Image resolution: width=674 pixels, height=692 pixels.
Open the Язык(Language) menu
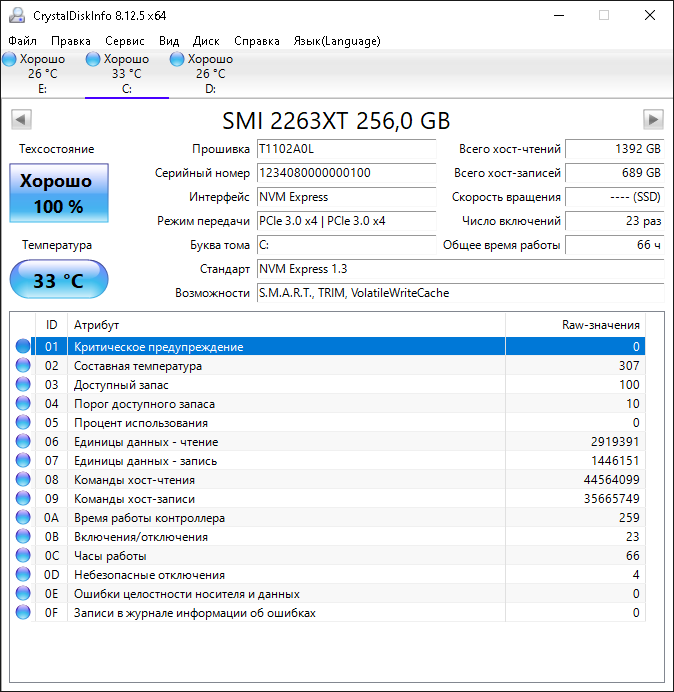[337, 41]
